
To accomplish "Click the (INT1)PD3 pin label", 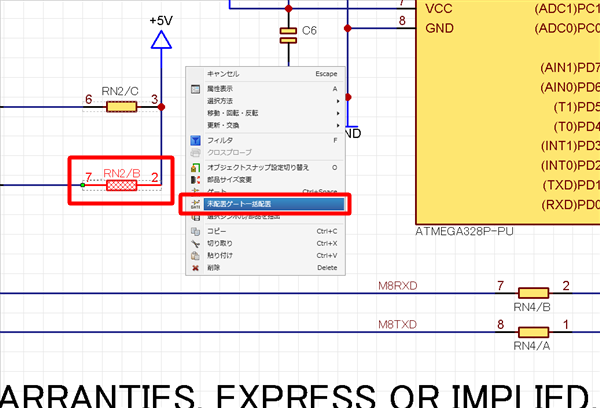I will point(570,146).
